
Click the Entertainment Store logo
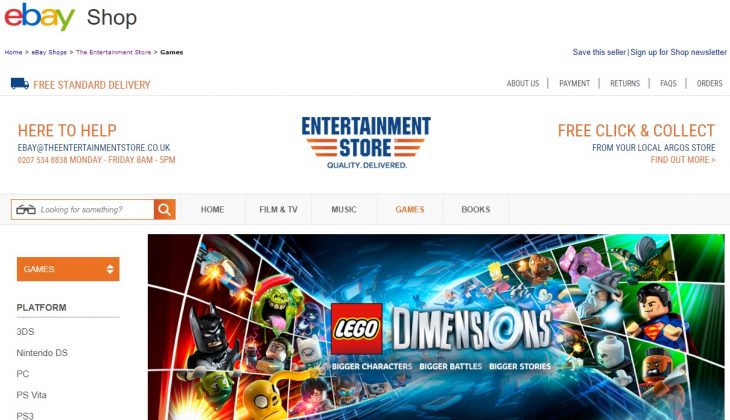coord(366,142)
